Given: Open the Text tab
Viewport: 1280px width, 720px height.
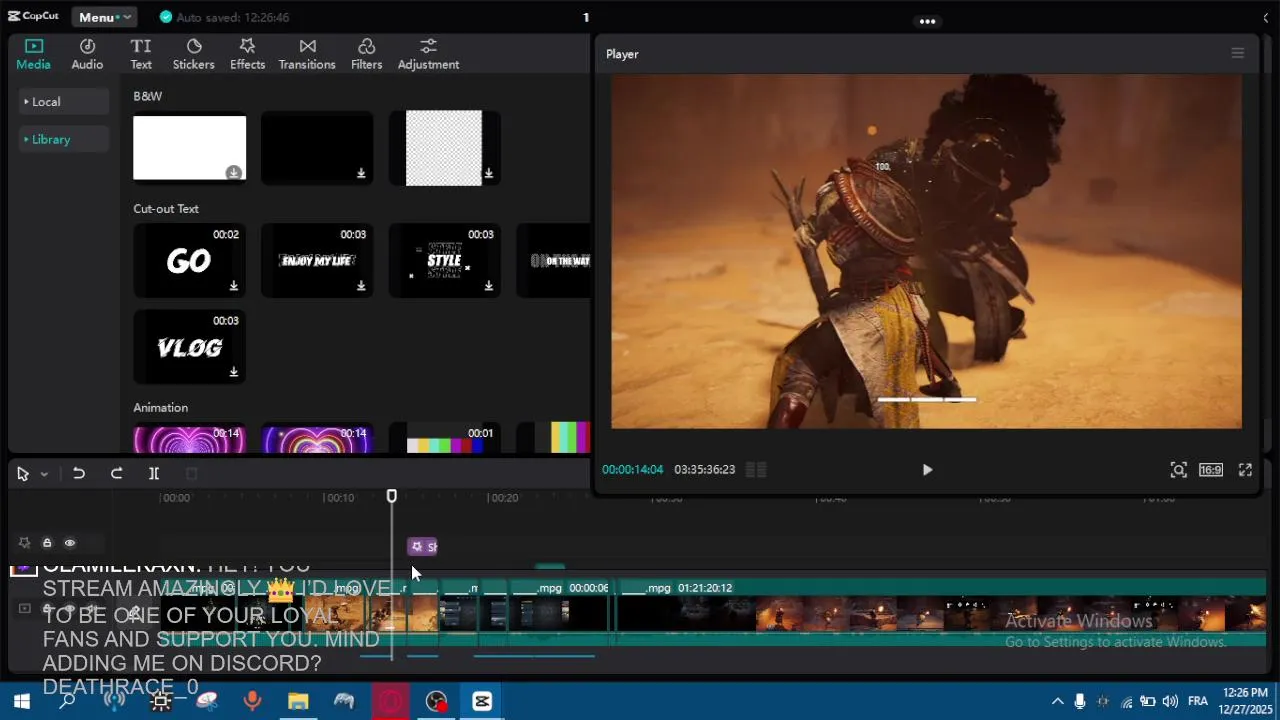Looking at the screenshot, I should (x=141, y=54).
